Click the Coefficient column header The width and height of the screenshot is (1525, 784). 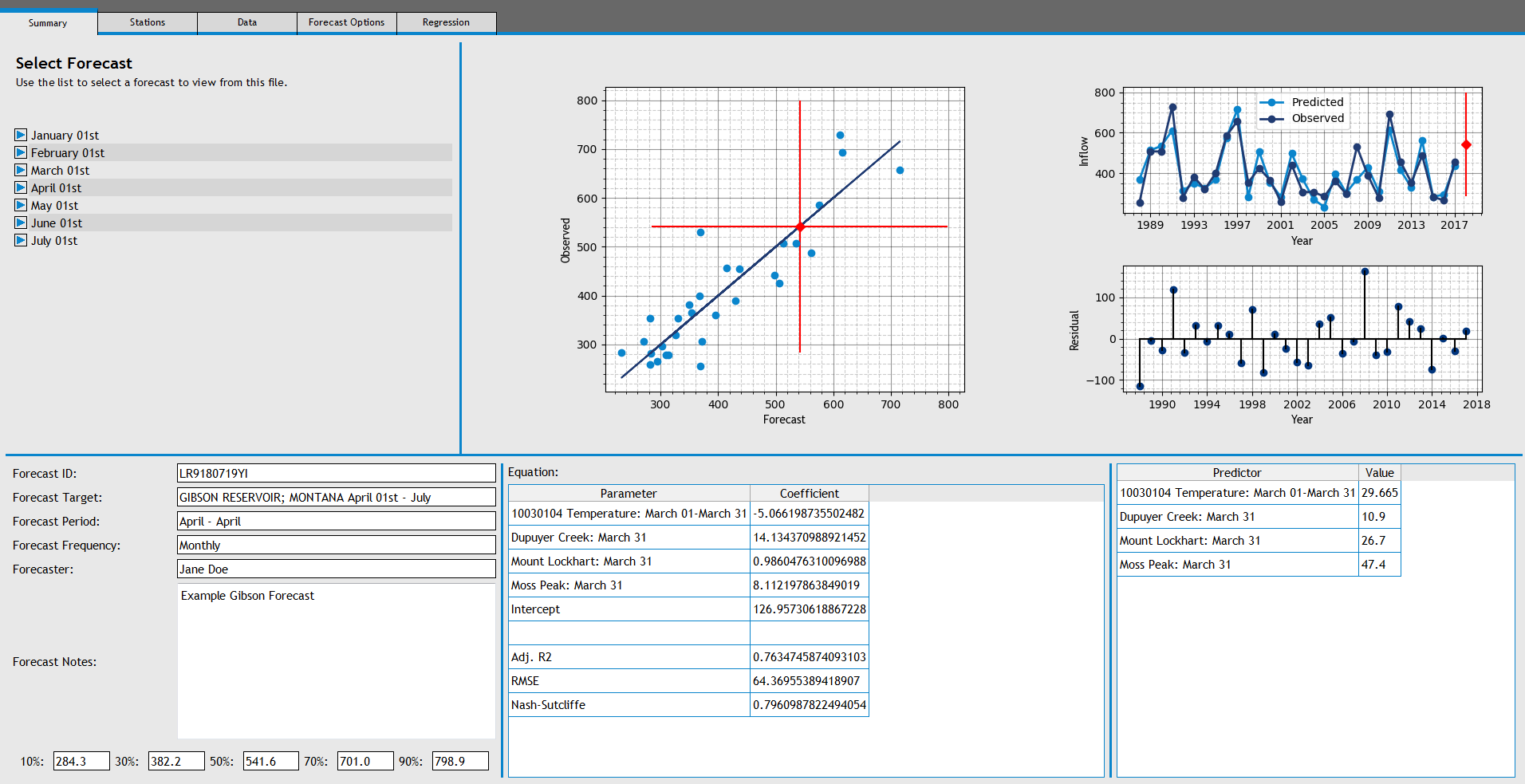(810, 493)
